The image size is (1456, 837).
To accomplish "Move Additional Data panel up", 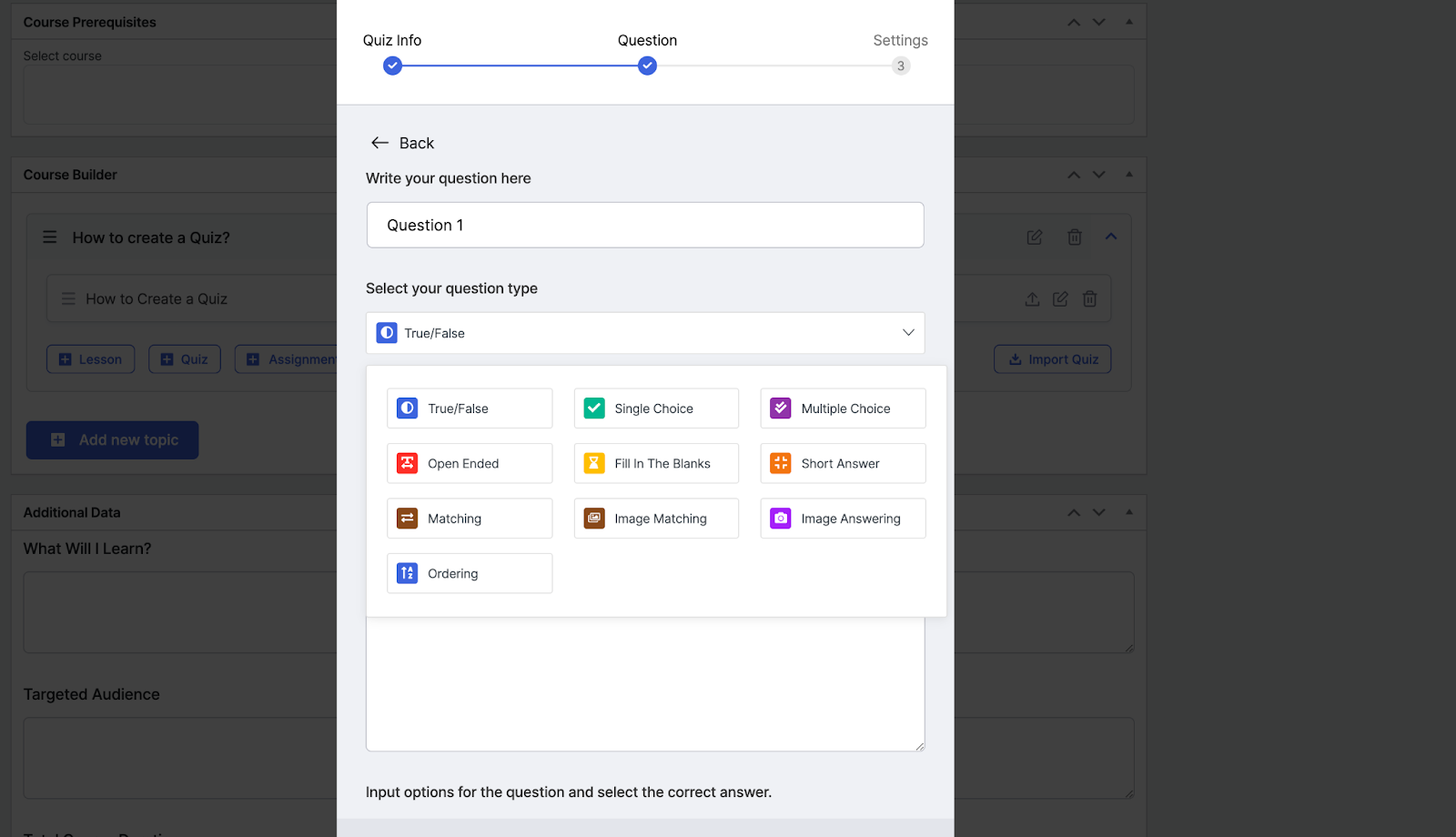I will [x=1074, y=512].
